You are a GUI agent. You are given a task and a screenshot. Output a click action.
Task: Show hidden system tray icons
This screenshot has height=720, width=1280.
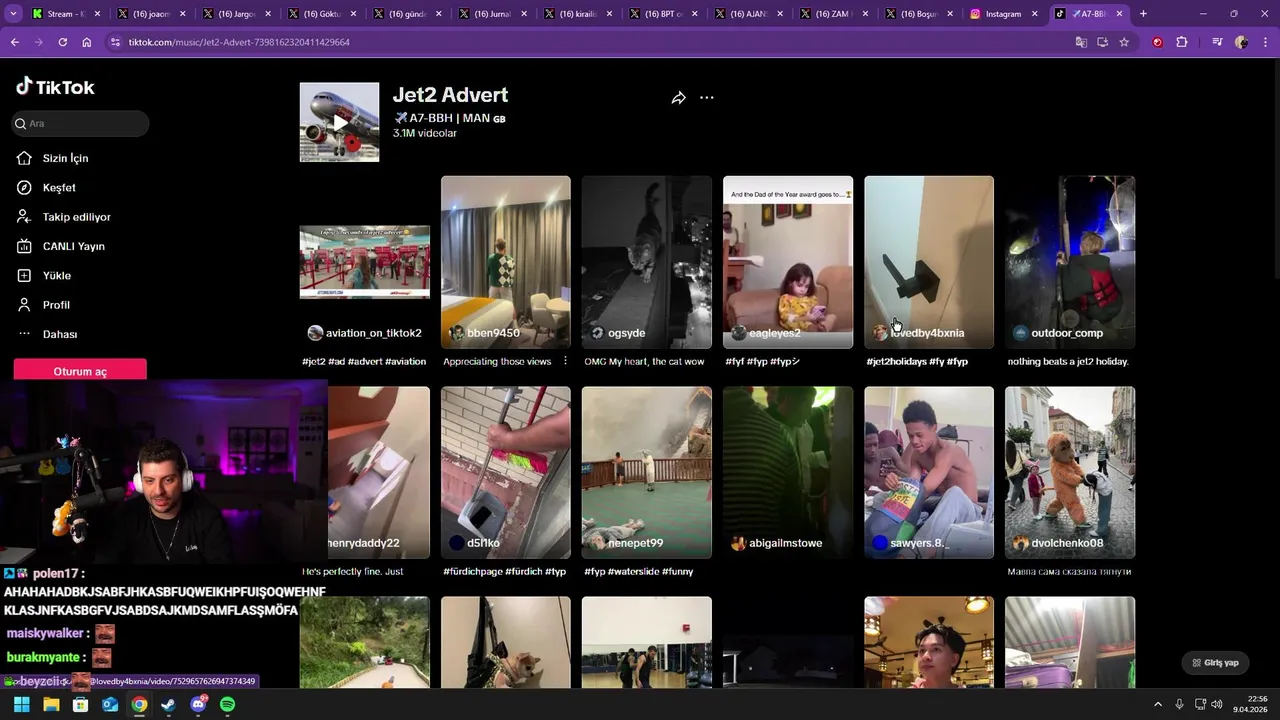pyautogui.click(x=1158, y=704)
